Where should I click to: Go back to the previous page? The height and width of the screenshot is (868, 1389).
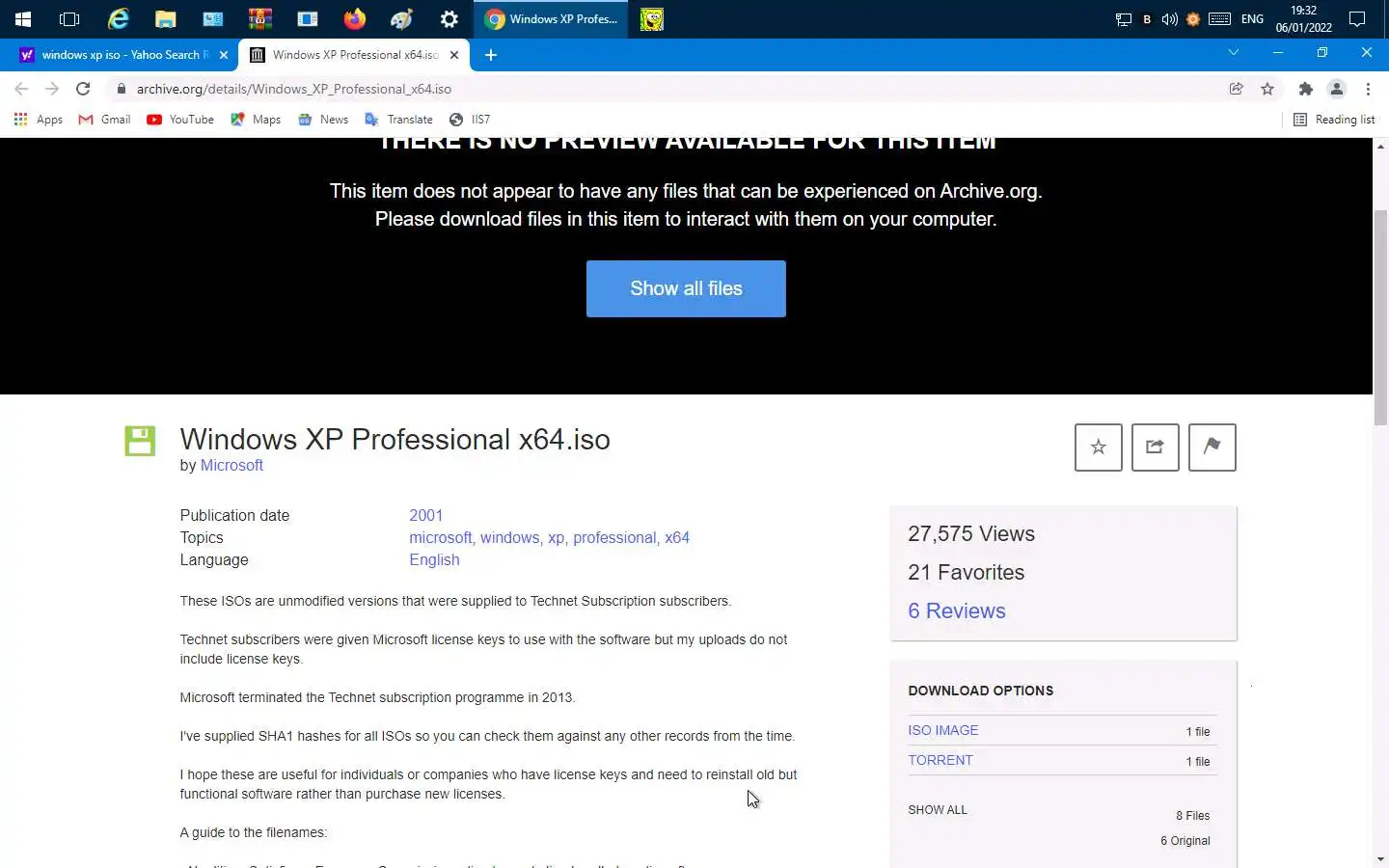[x=21, y=89]
